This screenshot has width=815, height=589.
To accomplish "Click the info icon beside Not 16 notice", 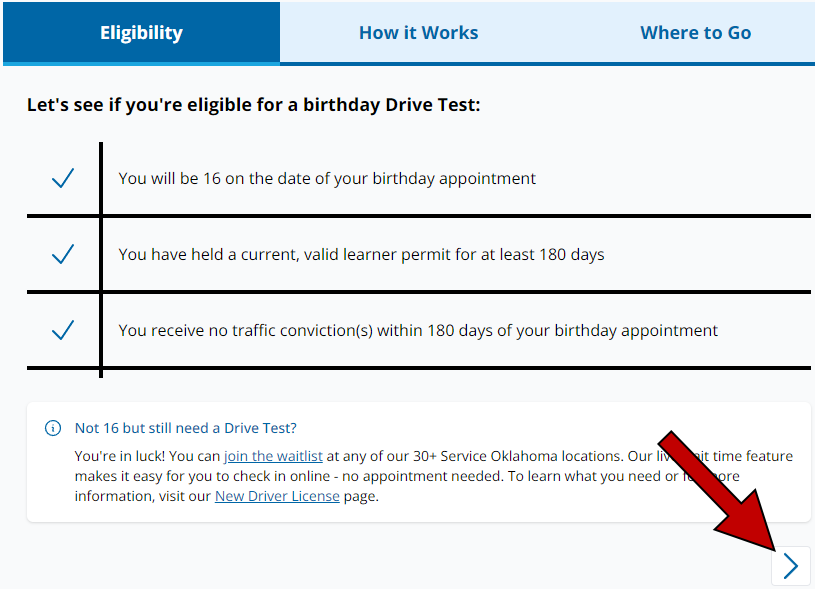I will click(53, 428).
